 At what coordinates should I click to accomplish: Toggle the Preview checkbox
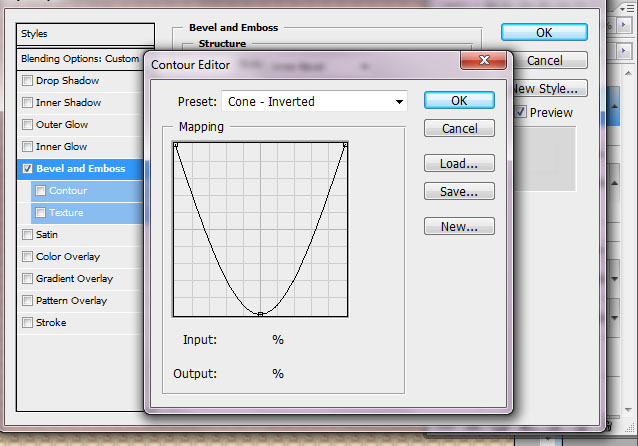point(520,113)
